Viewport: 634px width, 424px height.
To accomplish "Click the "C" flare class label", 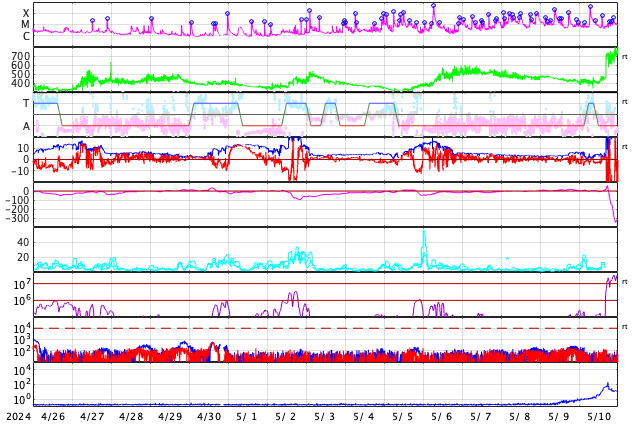I will [26, 36].
